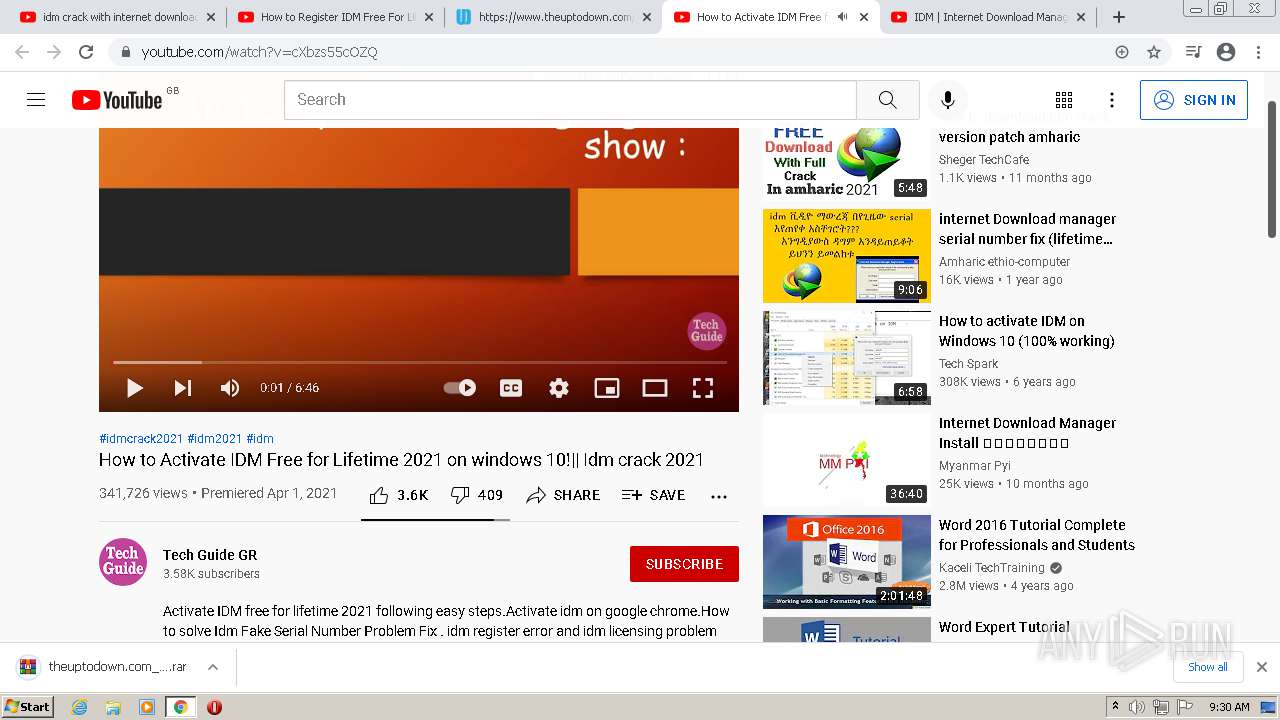Go back to previous page
The image size is (1280, 720).
click(x=22, y=52)
